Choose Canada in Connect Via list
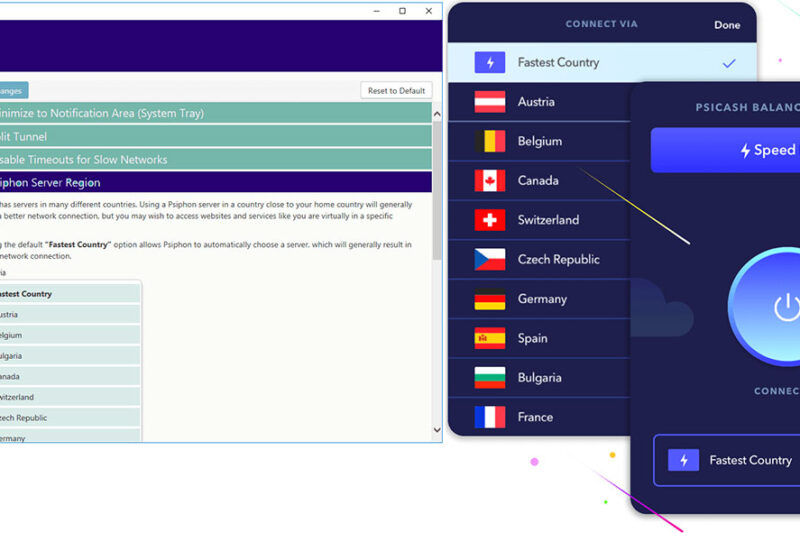This screenshot has width=800, height=533. [x=539, y=181]
